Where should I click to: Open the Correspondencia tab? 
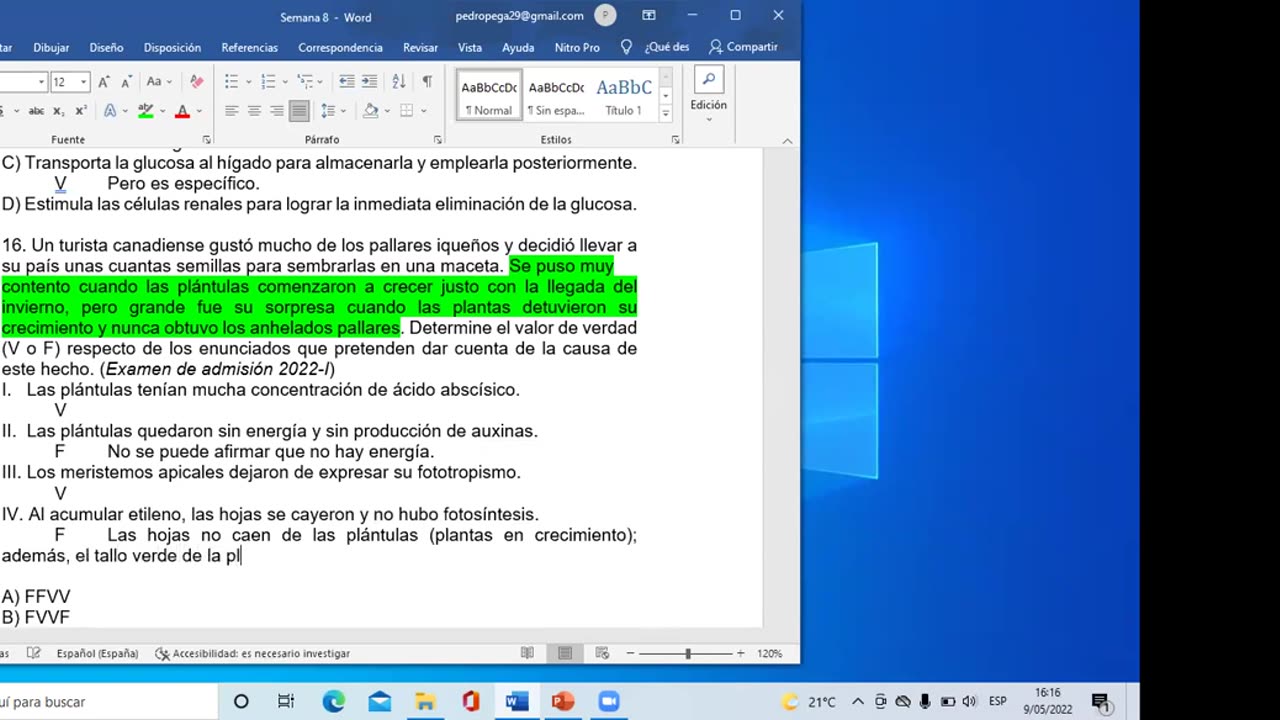click(x=340, y=47)
